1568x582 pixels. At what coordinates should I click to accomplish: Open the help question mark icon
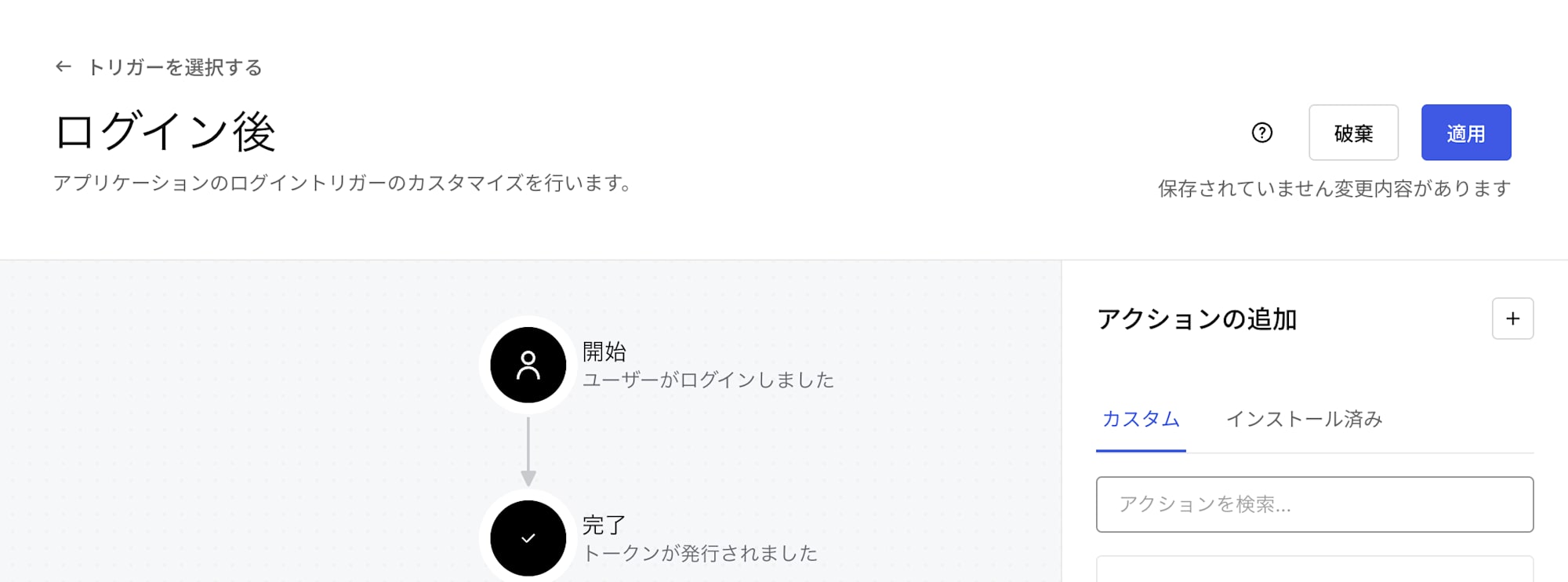pos(1261,133)
